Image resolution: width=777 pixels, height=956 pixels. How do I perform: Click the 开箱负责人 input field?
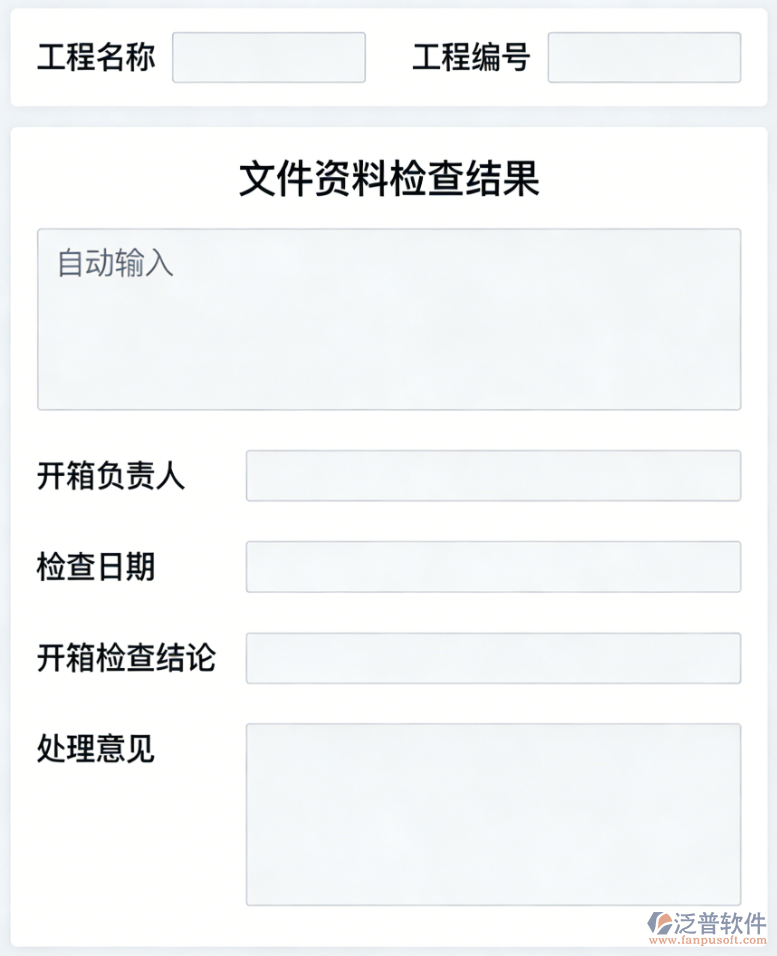(x=493, y=476)
